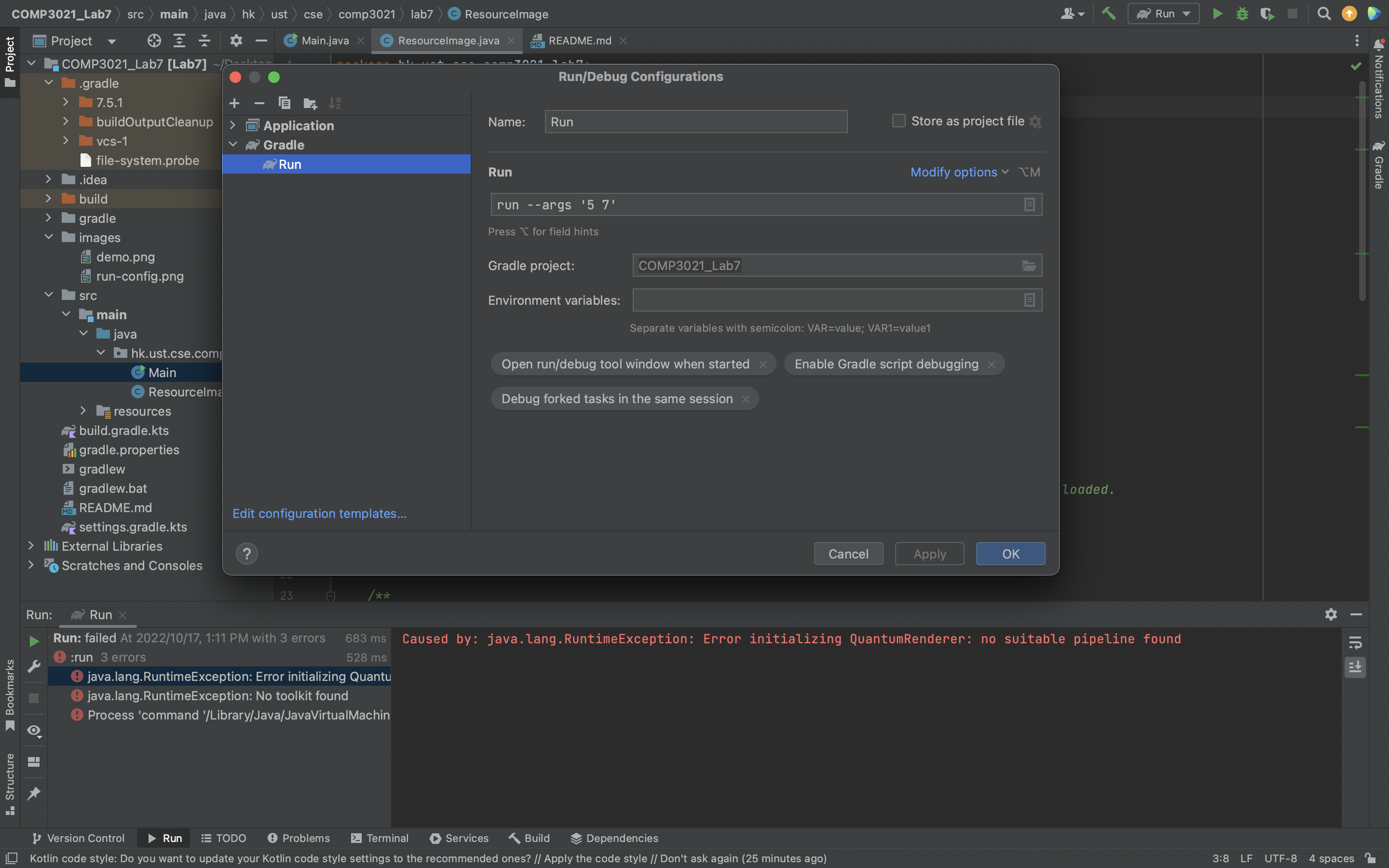Screen dimensions: 1389x868
Task: Enable Store as project file
Action: point(898,121)
